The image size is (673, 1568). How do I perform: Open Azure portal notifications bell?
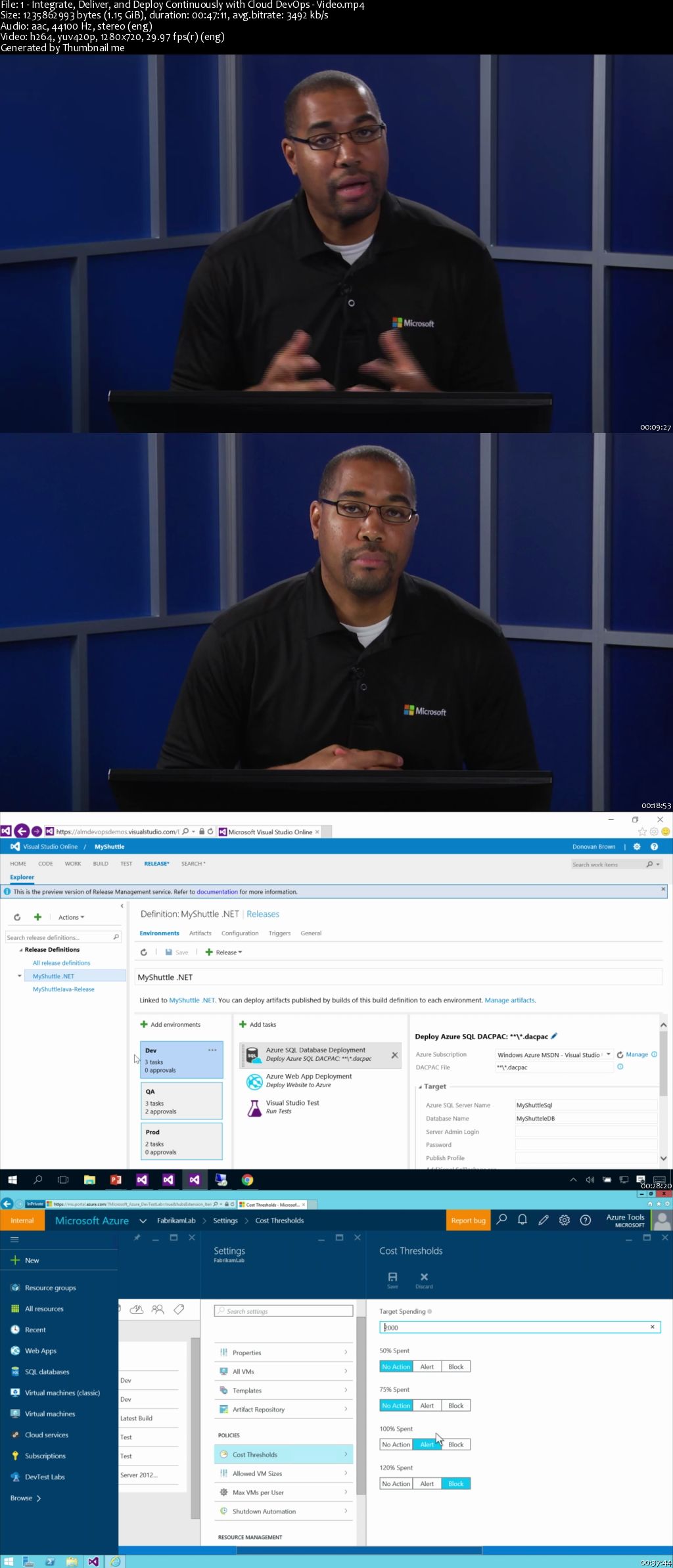522,1219
